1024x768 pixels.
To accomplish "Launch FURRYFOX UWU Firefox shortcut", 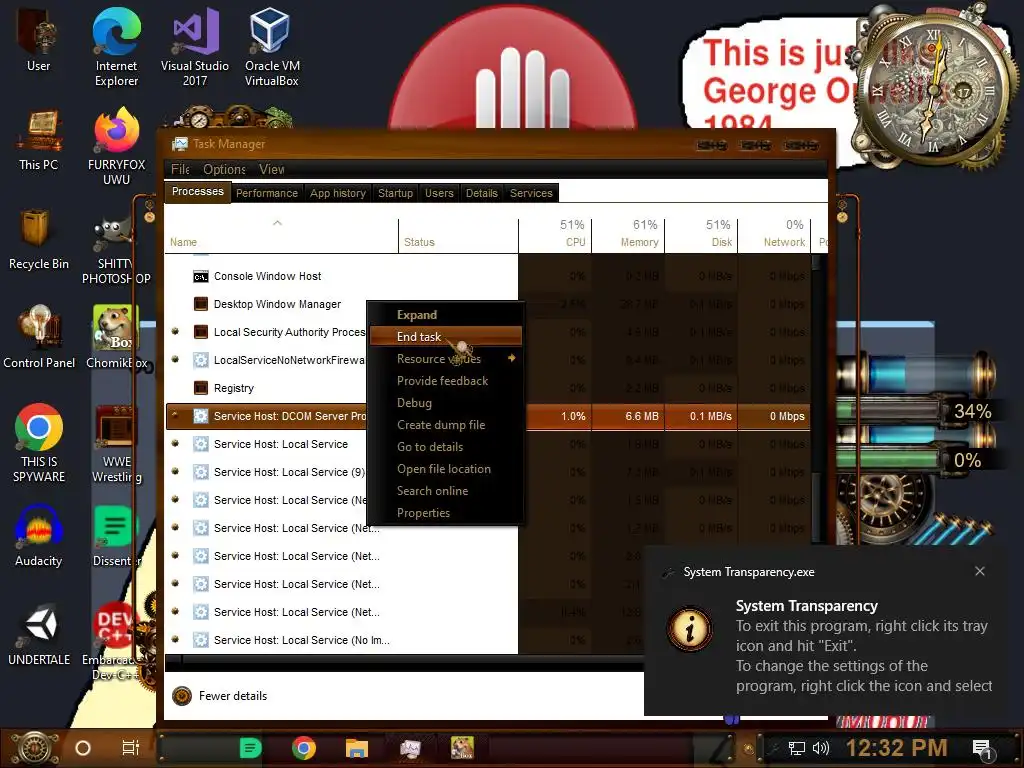I will click(116, 146).
